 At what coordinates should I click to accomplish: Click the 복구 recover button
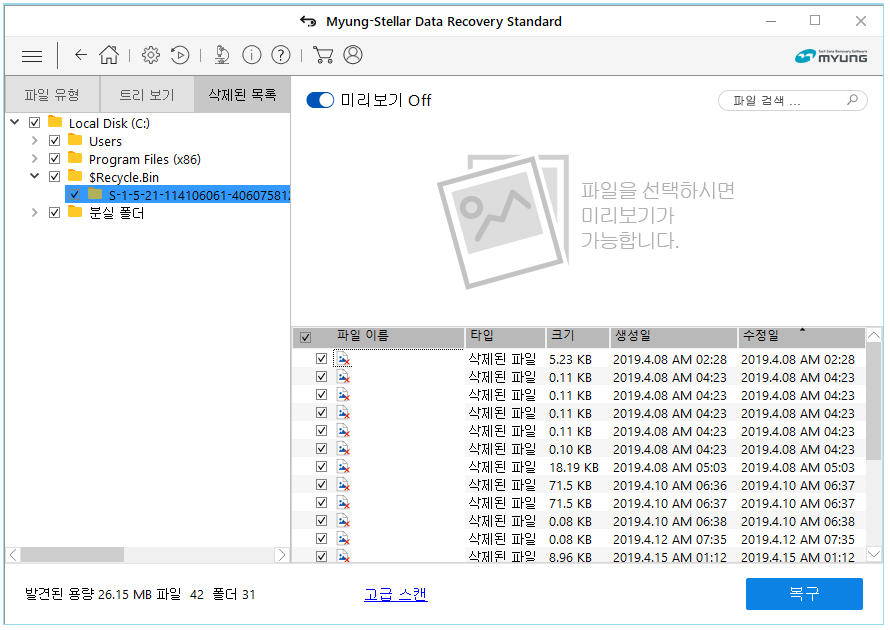point(804,594)
